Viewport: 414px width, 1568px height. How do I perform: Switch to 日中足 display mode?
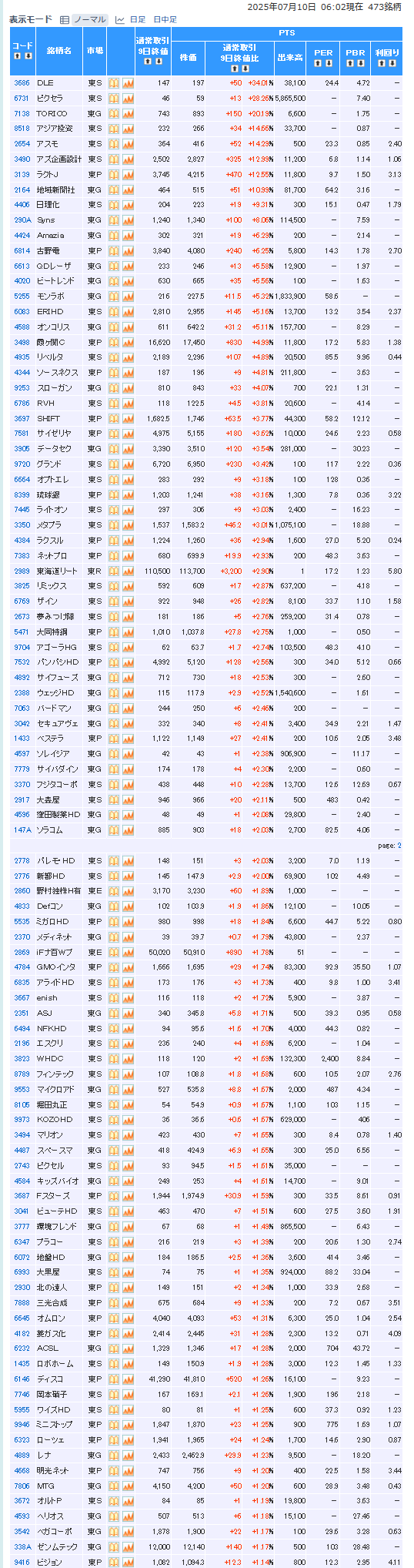pos(165,20)
